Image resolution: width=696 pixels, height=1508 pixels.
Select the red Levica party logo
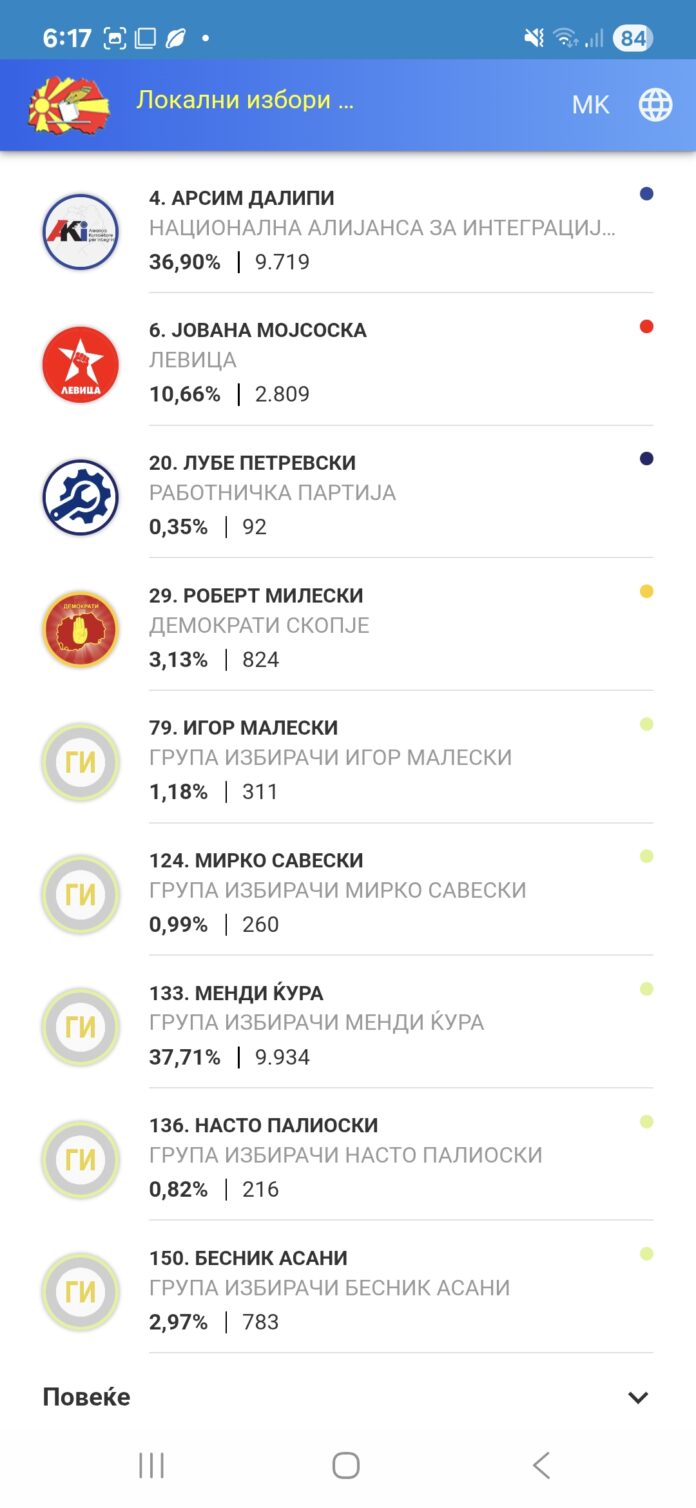(81, 364)
